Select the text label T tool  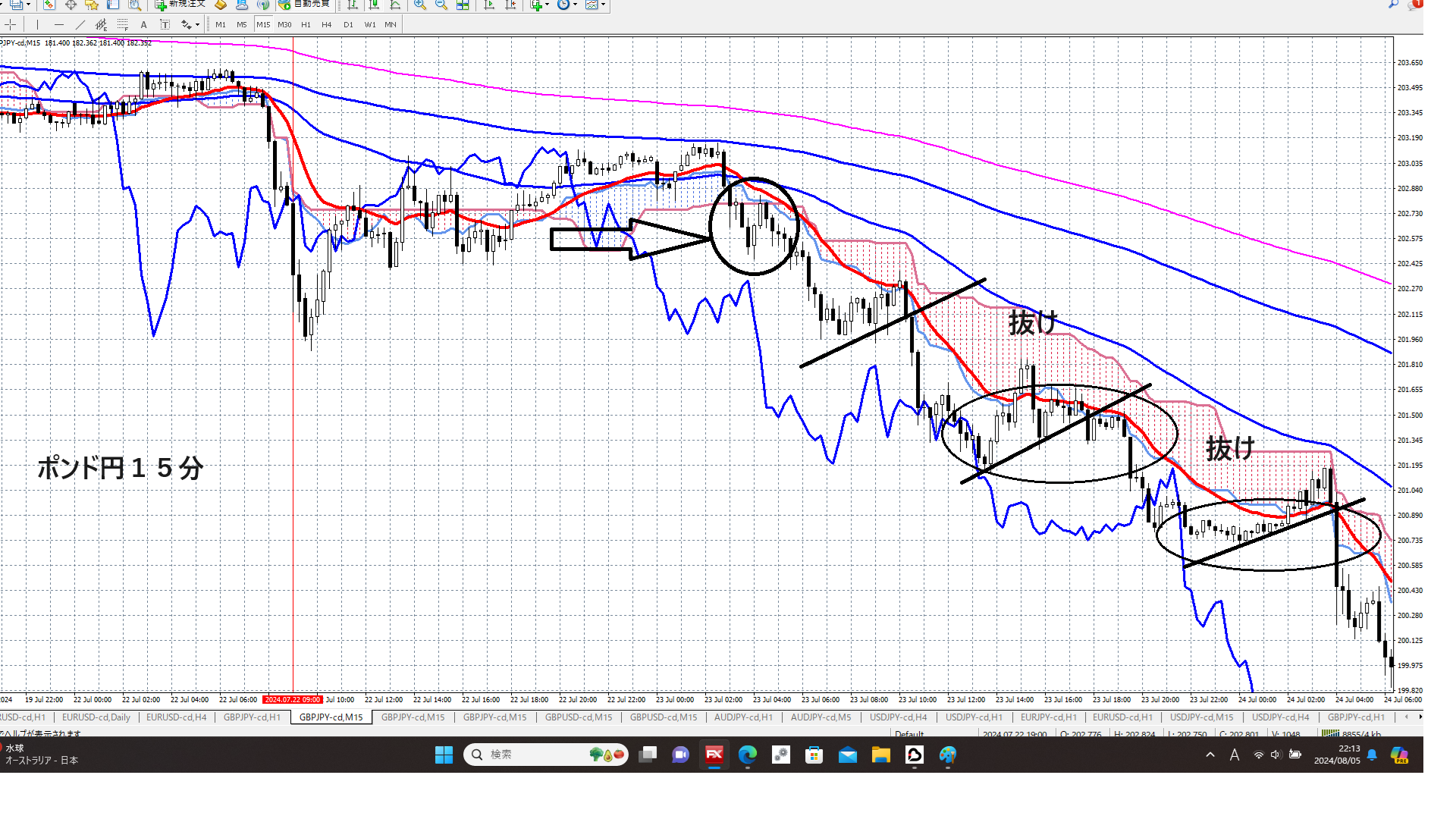click(165, 24)
